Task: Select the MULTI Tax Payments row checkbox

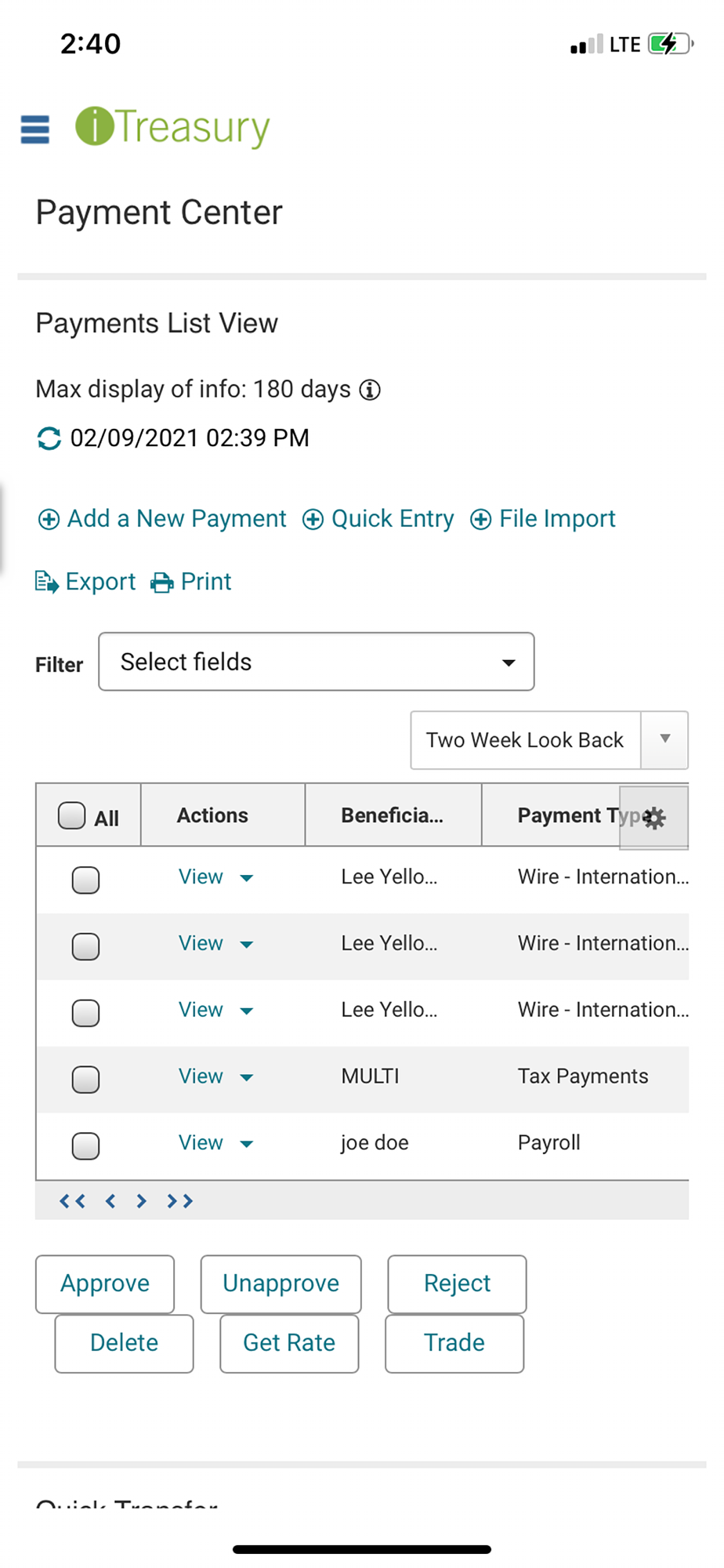Action: pyautogui.click(x=86, y=1080)
